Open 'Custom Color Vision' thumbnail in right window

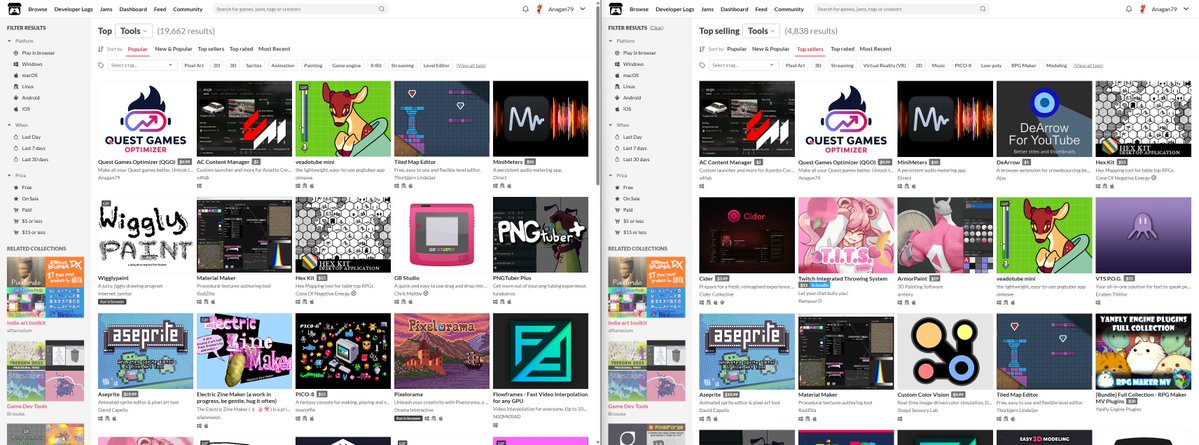coord(944,350)
